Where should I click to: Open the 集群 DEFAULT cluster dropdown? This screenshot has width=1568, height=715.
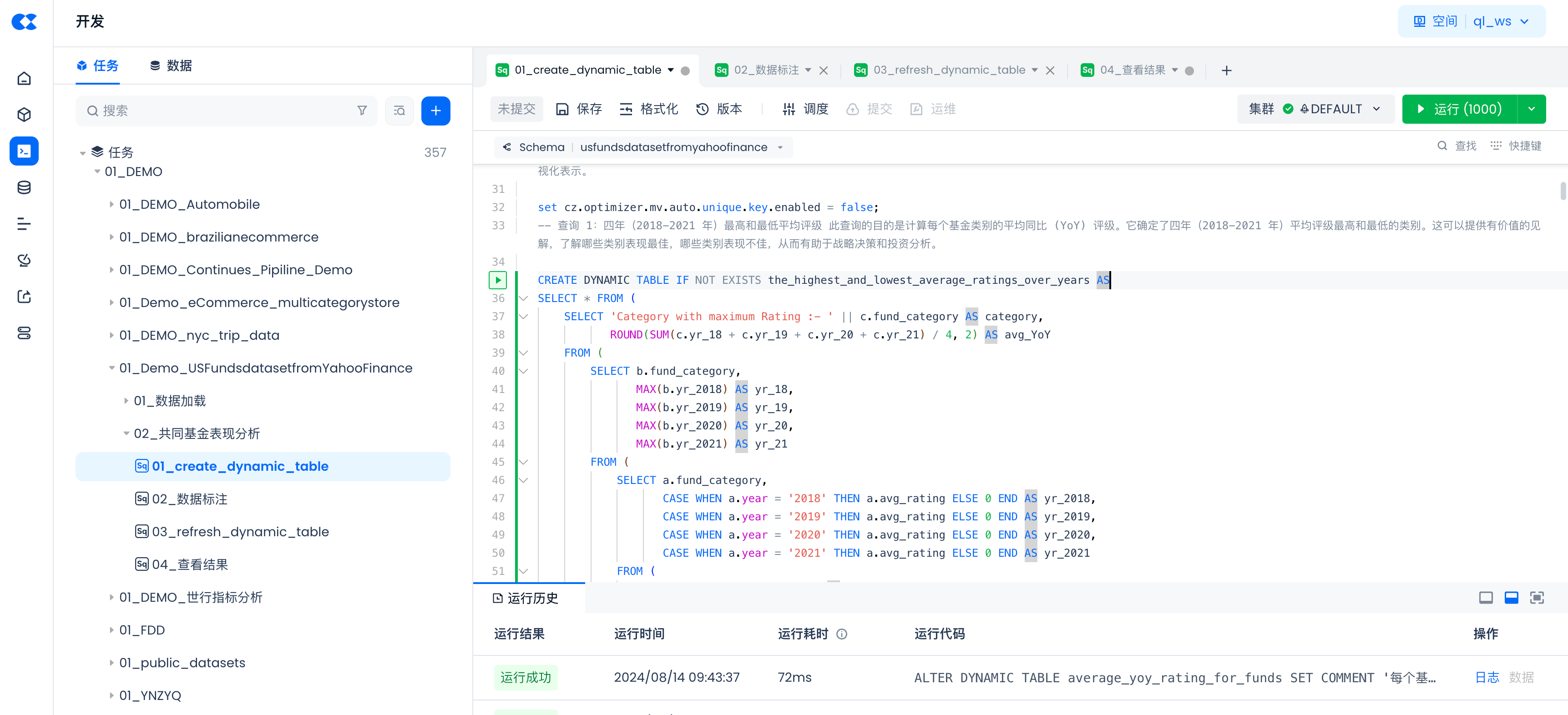tap(1315, 109)
